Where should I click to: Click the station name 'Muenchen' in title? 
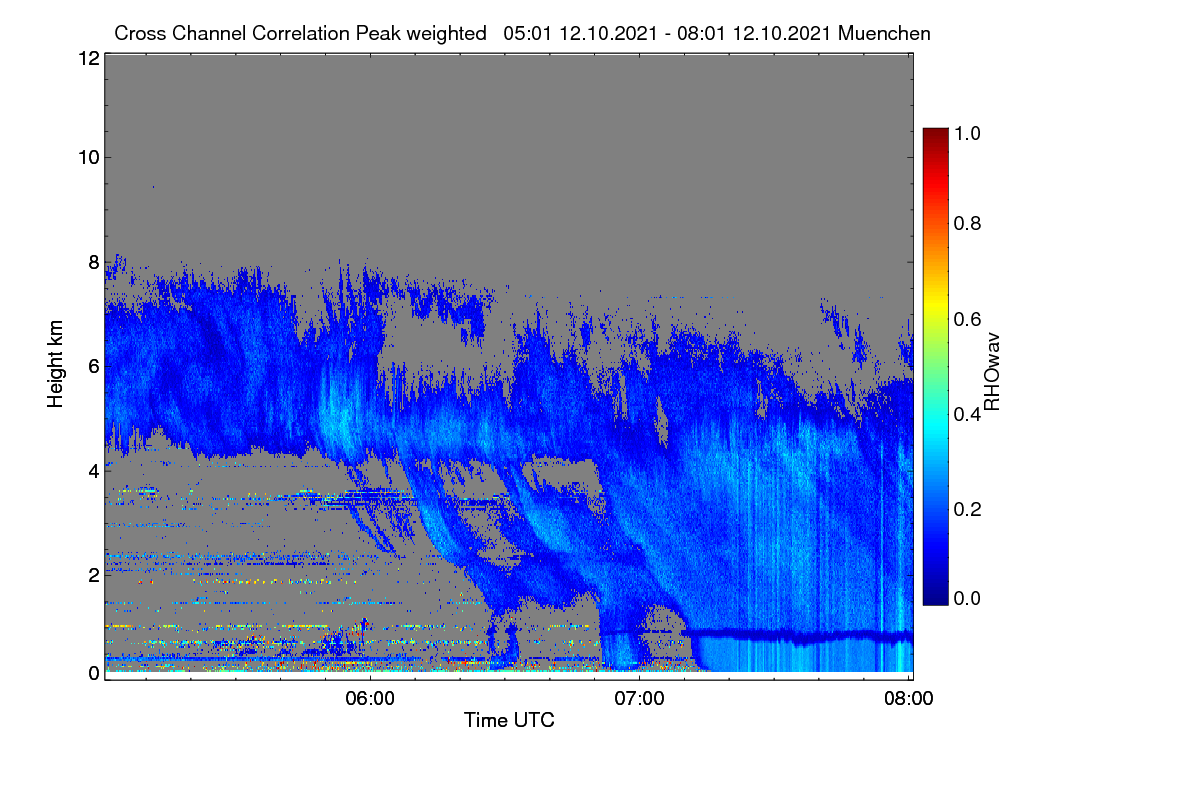click(x=885, y=33)
